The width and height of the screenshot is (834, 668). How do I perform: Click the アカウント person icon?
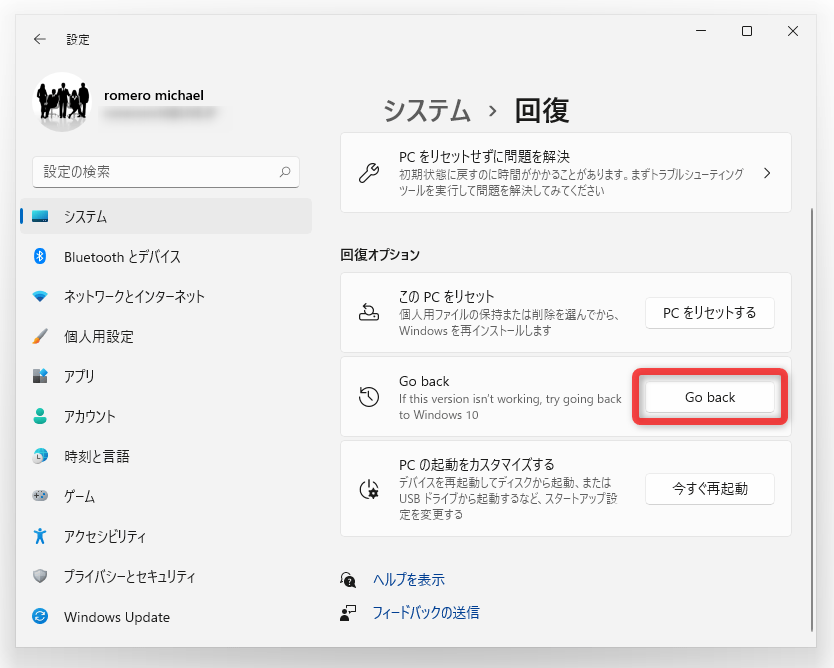point(40,416)
